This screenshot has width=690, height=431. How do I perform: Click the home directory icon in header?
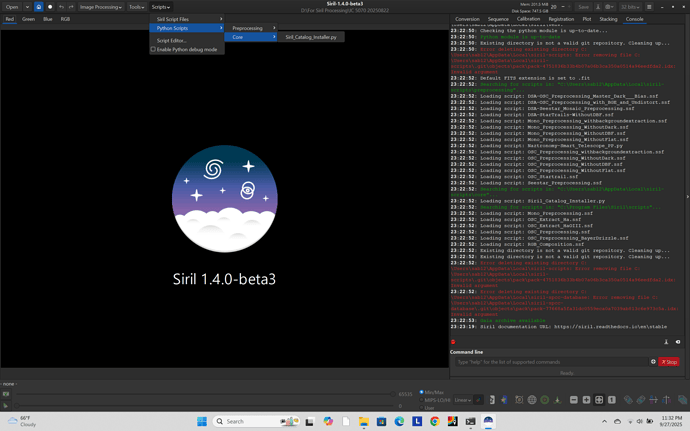pyautogui.click(x=39, y=7)
